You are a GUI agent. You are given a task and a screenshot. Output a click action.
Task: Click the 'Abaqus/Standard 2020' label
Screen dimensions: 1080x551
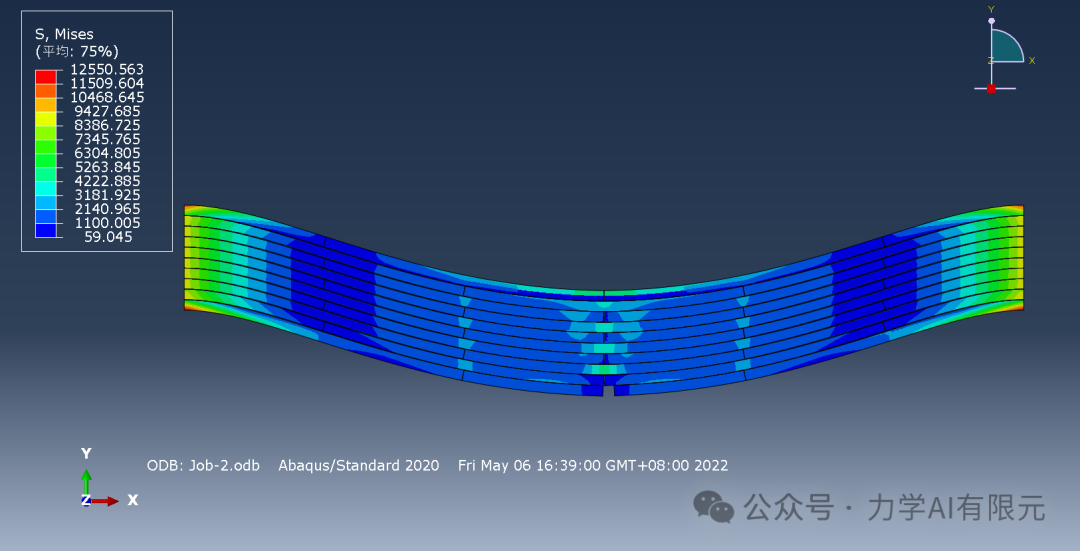tap(358, 466)
